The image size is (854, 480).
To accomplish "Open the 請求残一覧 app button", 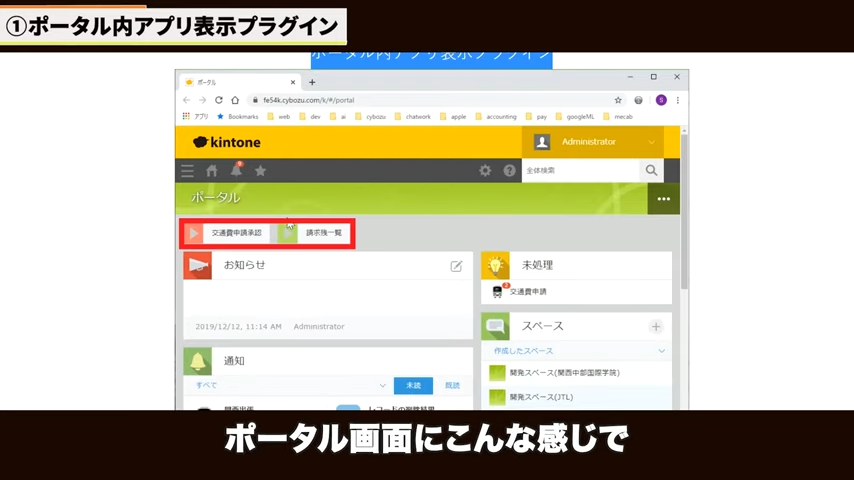I will tap(314, 233).
